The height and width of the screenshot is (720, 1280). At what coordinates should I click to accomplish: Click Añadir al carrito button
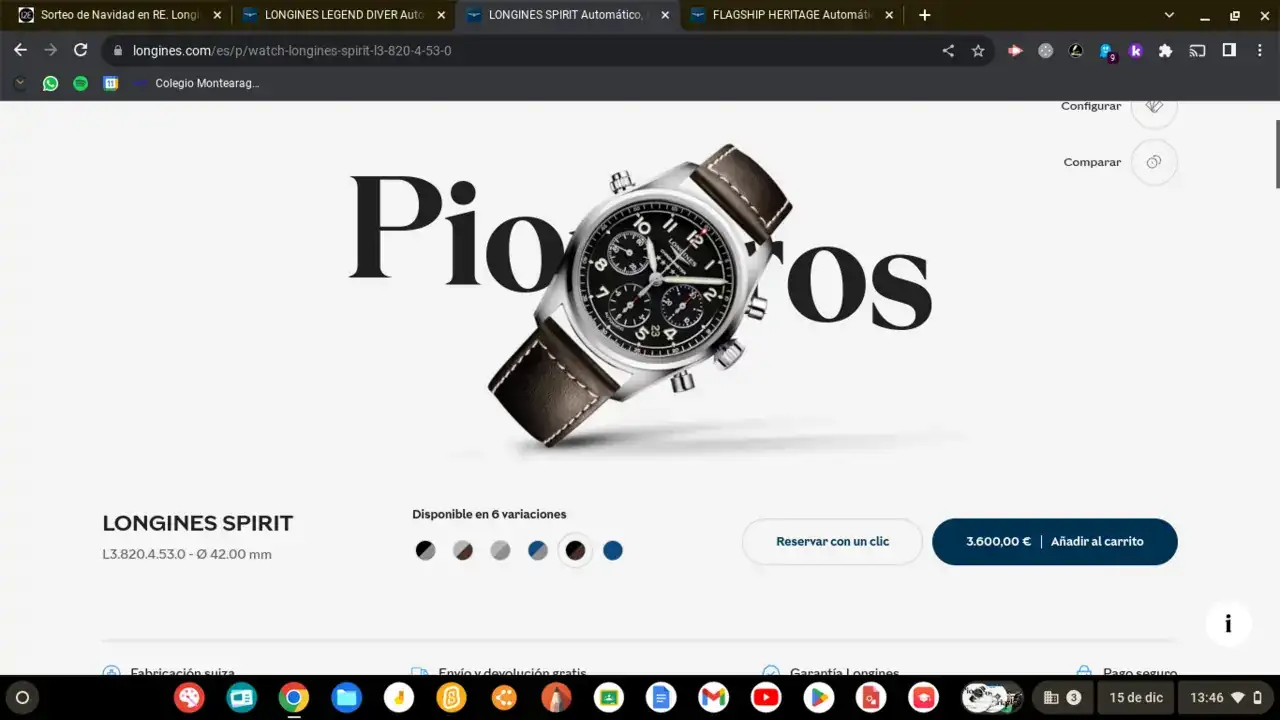tap(1096, 542)
